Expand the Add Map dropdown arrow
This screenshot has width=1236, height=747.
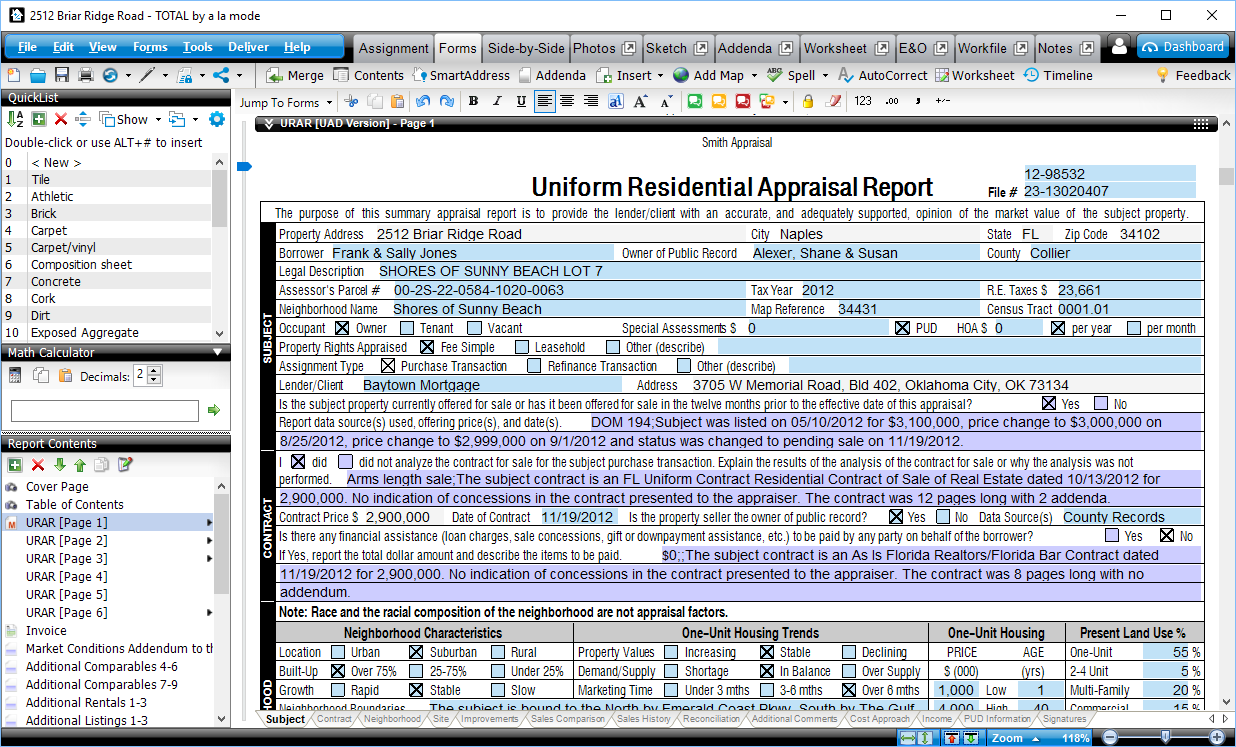pos(753,75)
